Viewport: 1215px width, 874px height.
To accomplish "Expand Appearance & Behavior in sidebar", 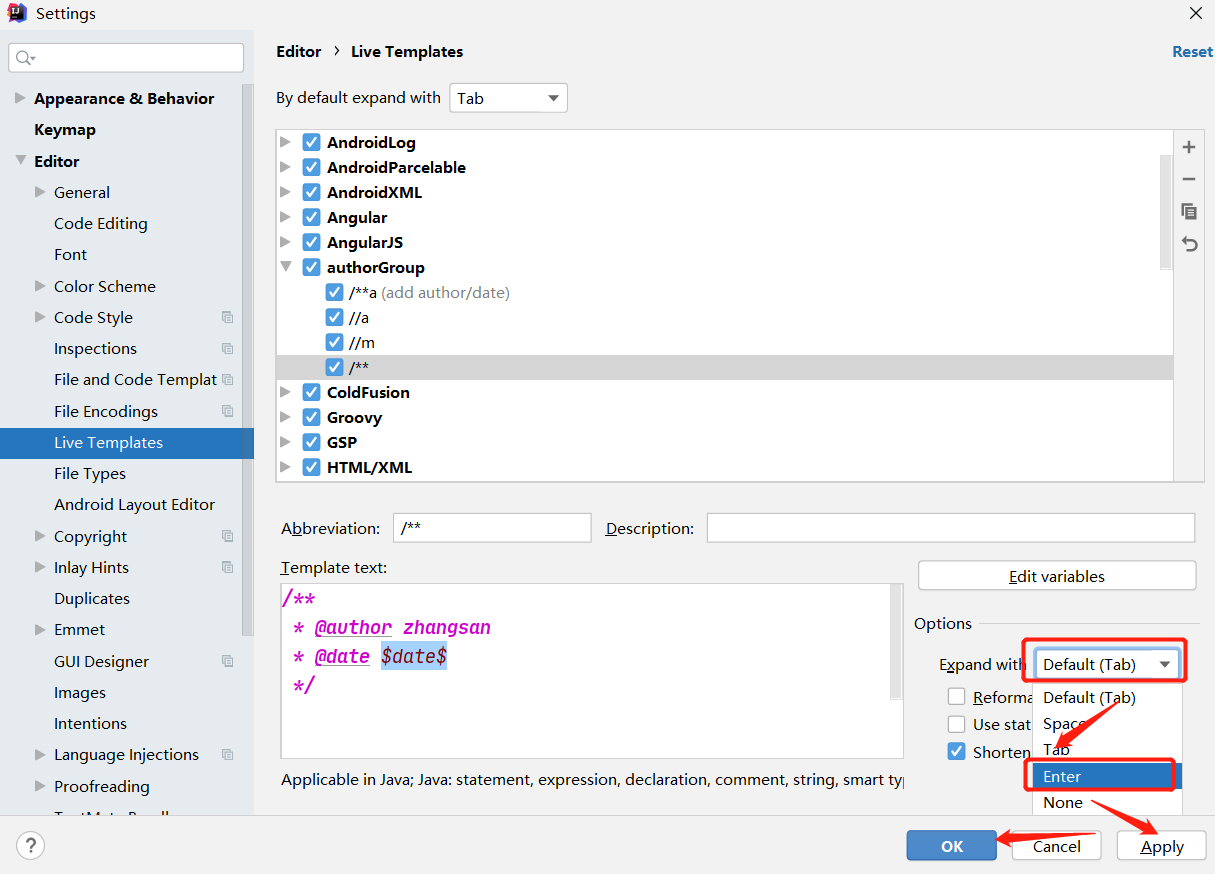I will tap(20, 98).
